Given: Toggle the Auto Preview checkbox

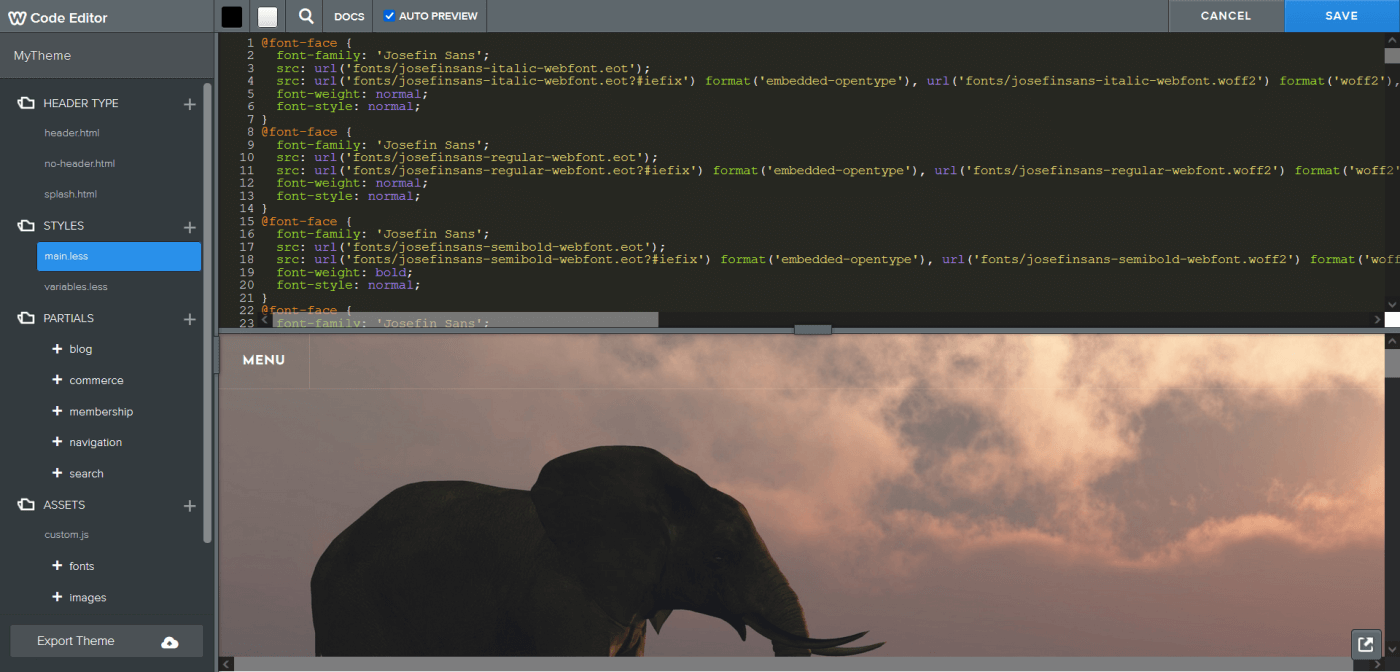Looking at the screenshot, I should (x=390, y=16).
